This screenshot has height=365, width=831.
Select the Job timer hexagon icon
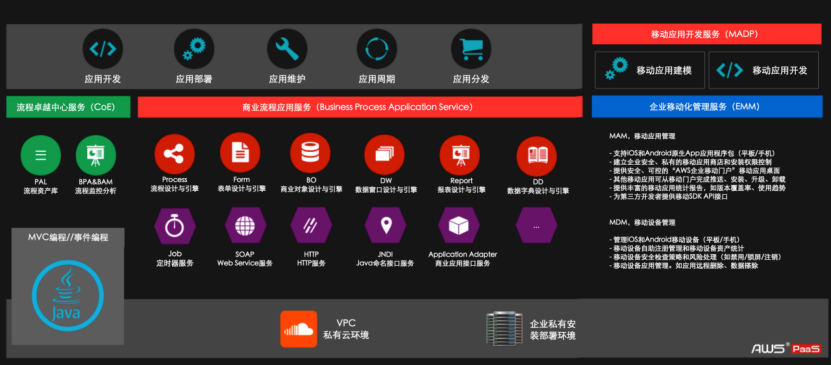tap(175, 225)
